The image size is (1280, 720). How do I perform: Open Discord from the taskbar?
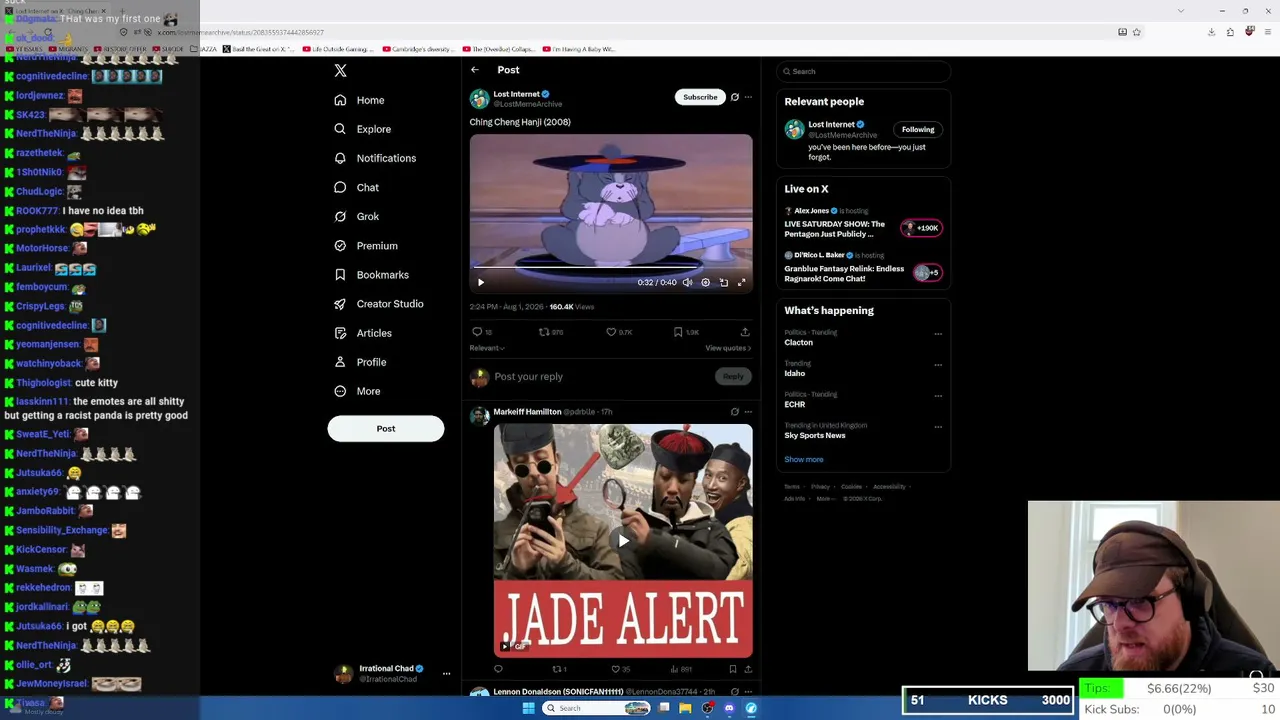click(729, 708)
